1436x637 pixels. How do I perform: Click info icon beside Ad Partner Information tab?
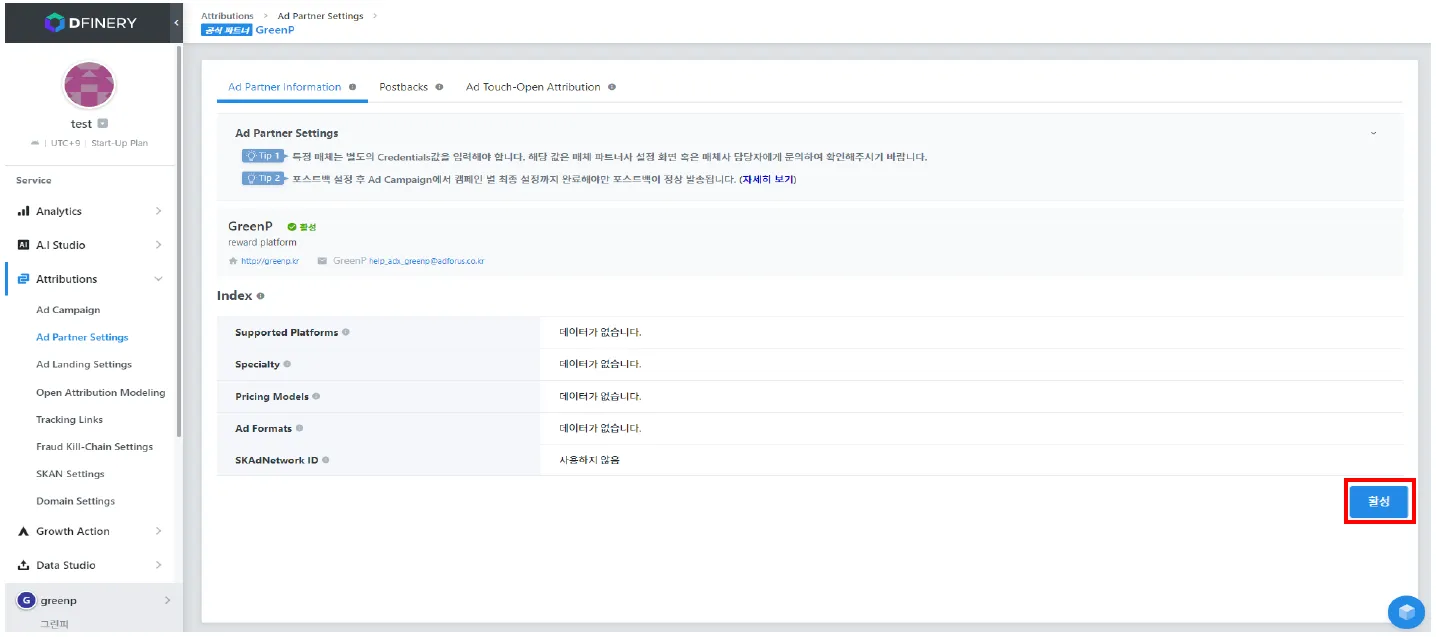[352, 87]
